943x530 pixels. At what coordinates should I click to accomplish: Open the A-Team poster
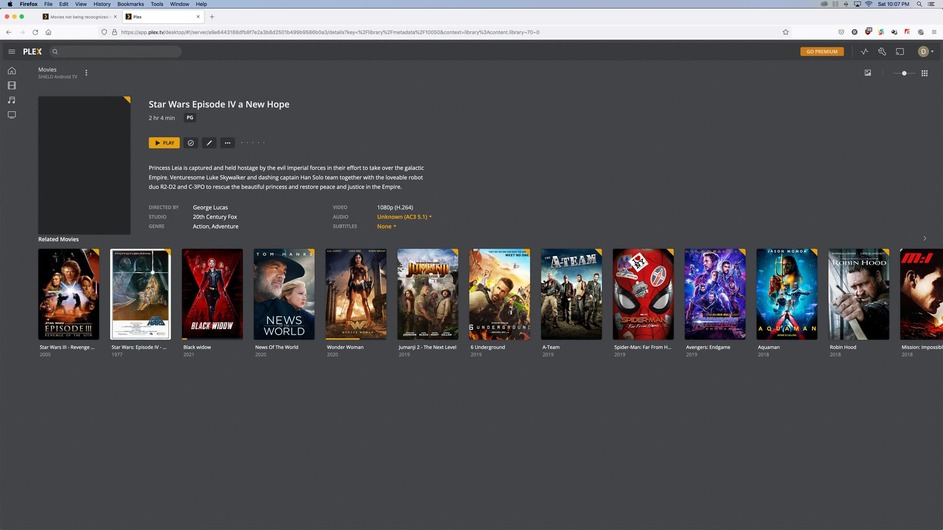tap(571, 294)
